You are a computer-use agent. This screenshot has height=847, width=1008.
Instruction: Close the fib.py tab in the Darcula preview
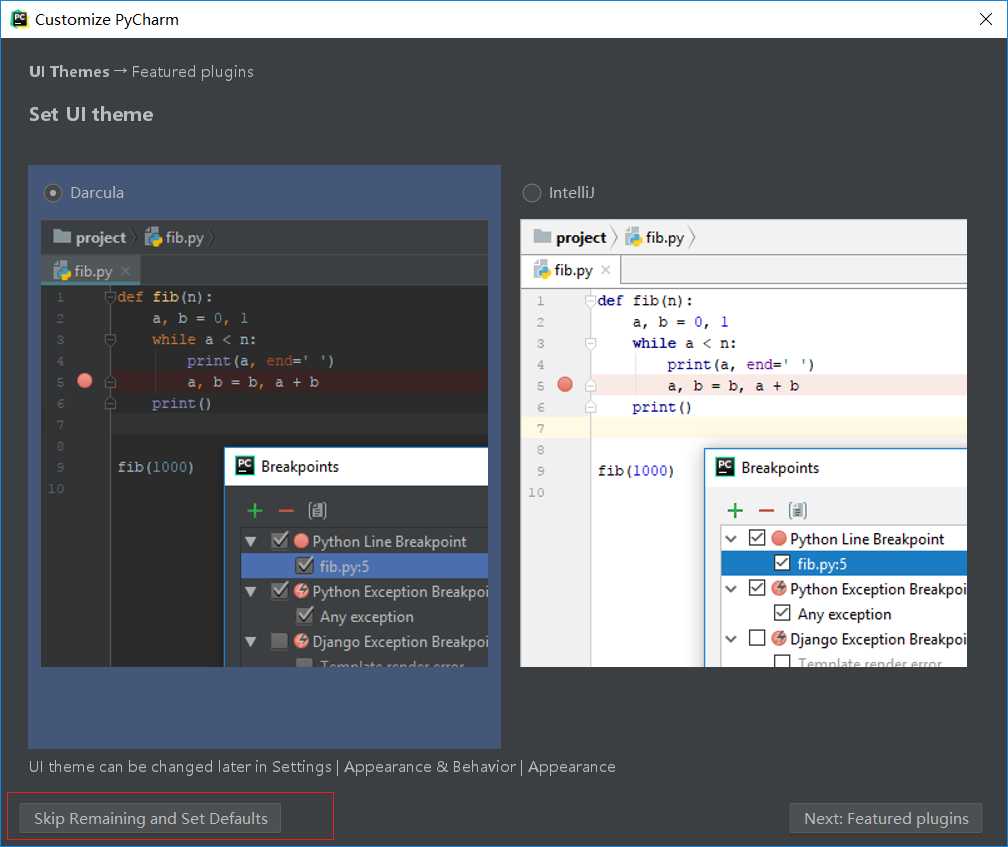tap(125, 271)
